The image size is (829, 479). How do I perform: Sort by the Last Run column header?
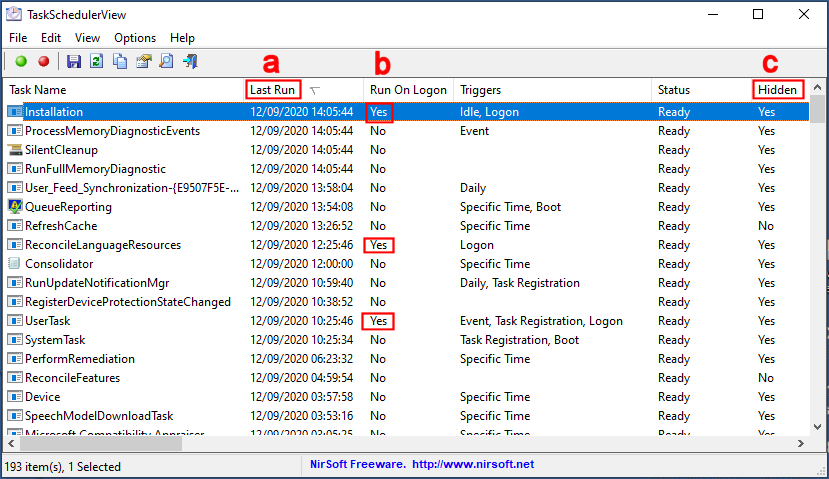(272, 90)
